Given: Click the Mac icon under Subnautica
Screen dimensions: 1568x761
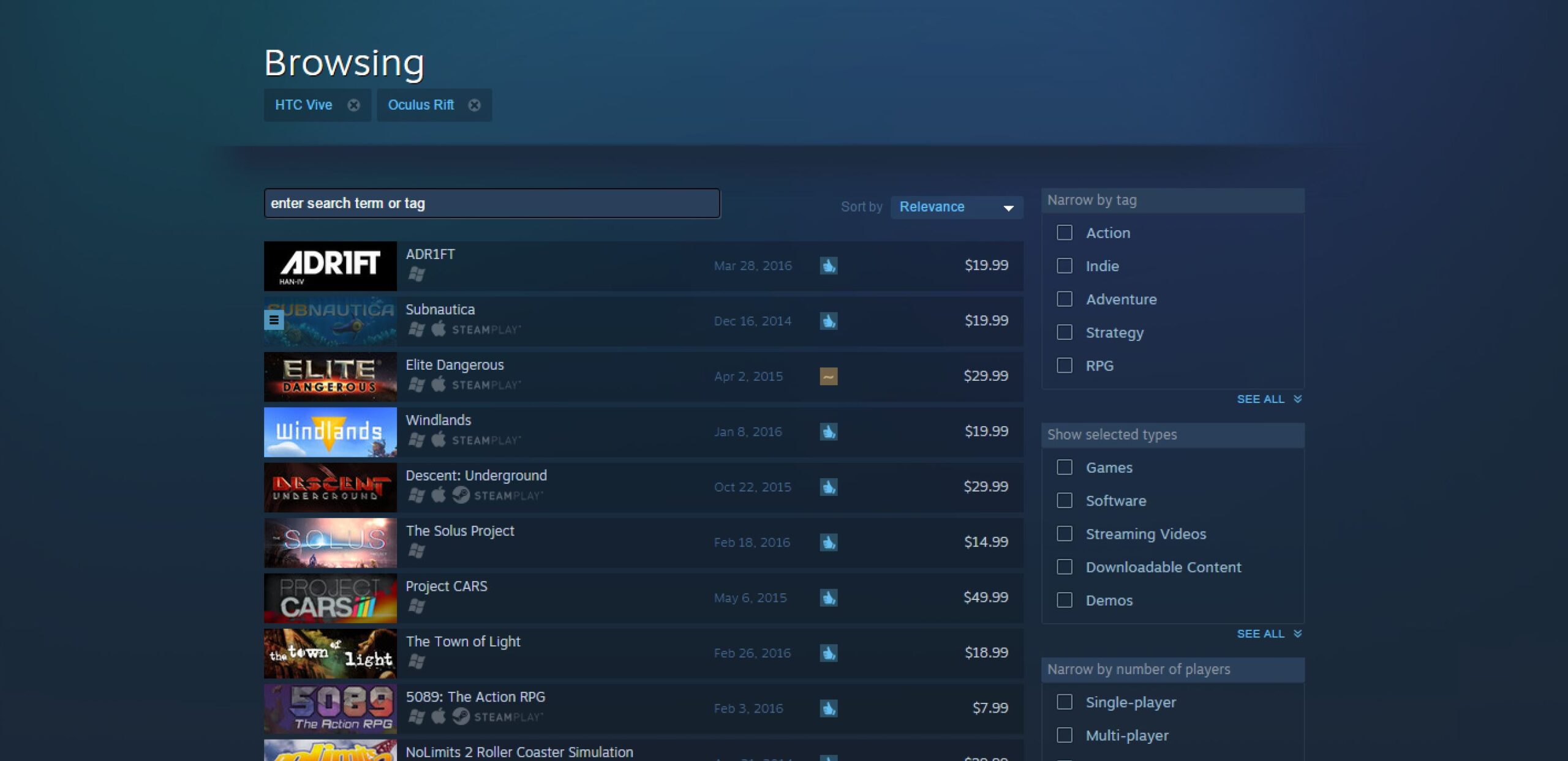Looking at the screenshot, I should pos(439,329).
